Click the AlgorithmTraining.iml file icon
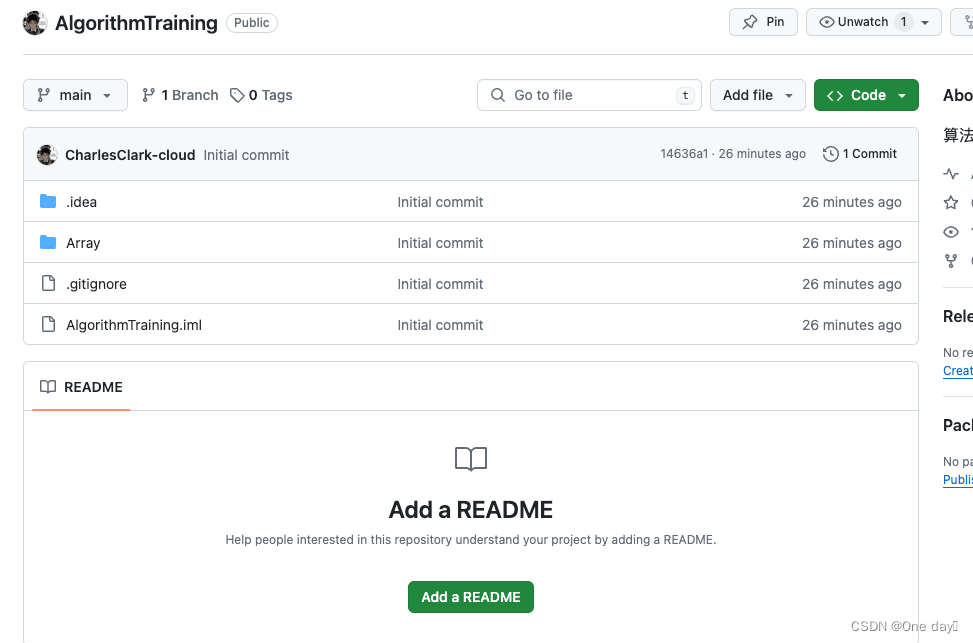The width and height of the screenshot is (973, 643). pyautogui.click(x=48, y=325)
